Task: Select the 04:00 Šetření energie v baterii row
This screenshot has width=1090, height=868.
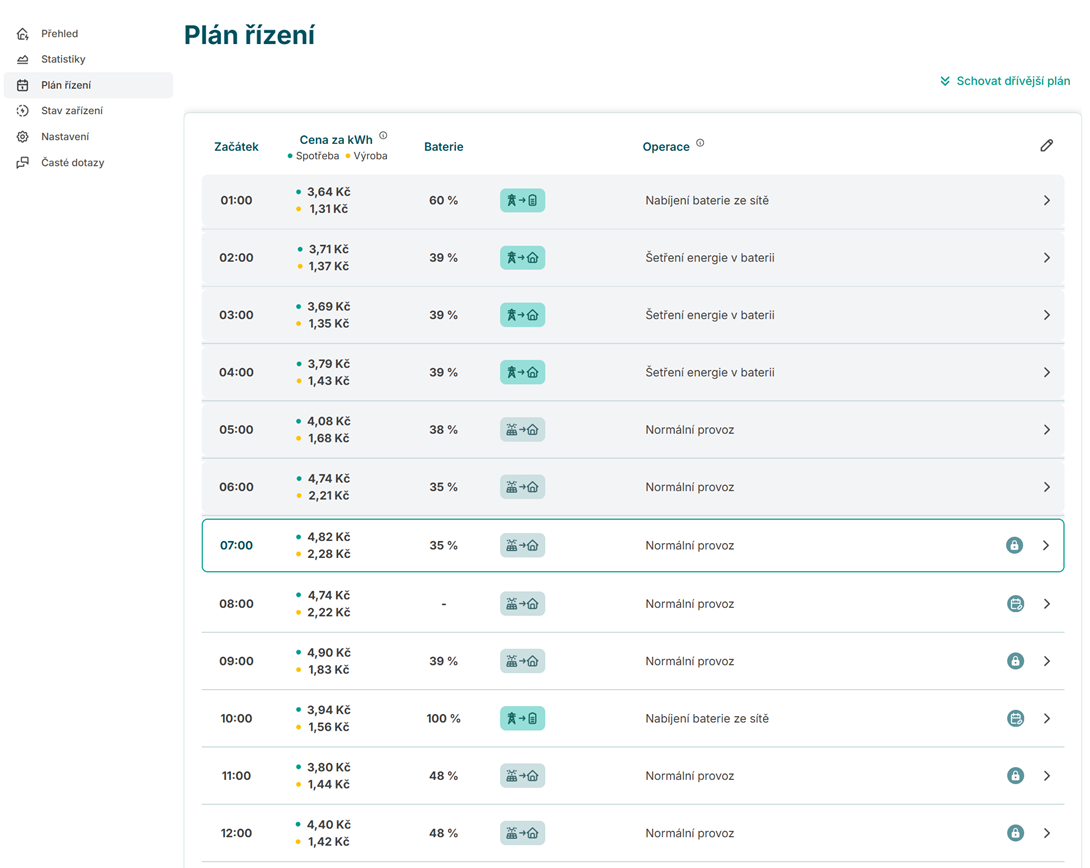Action: [709, 372]
